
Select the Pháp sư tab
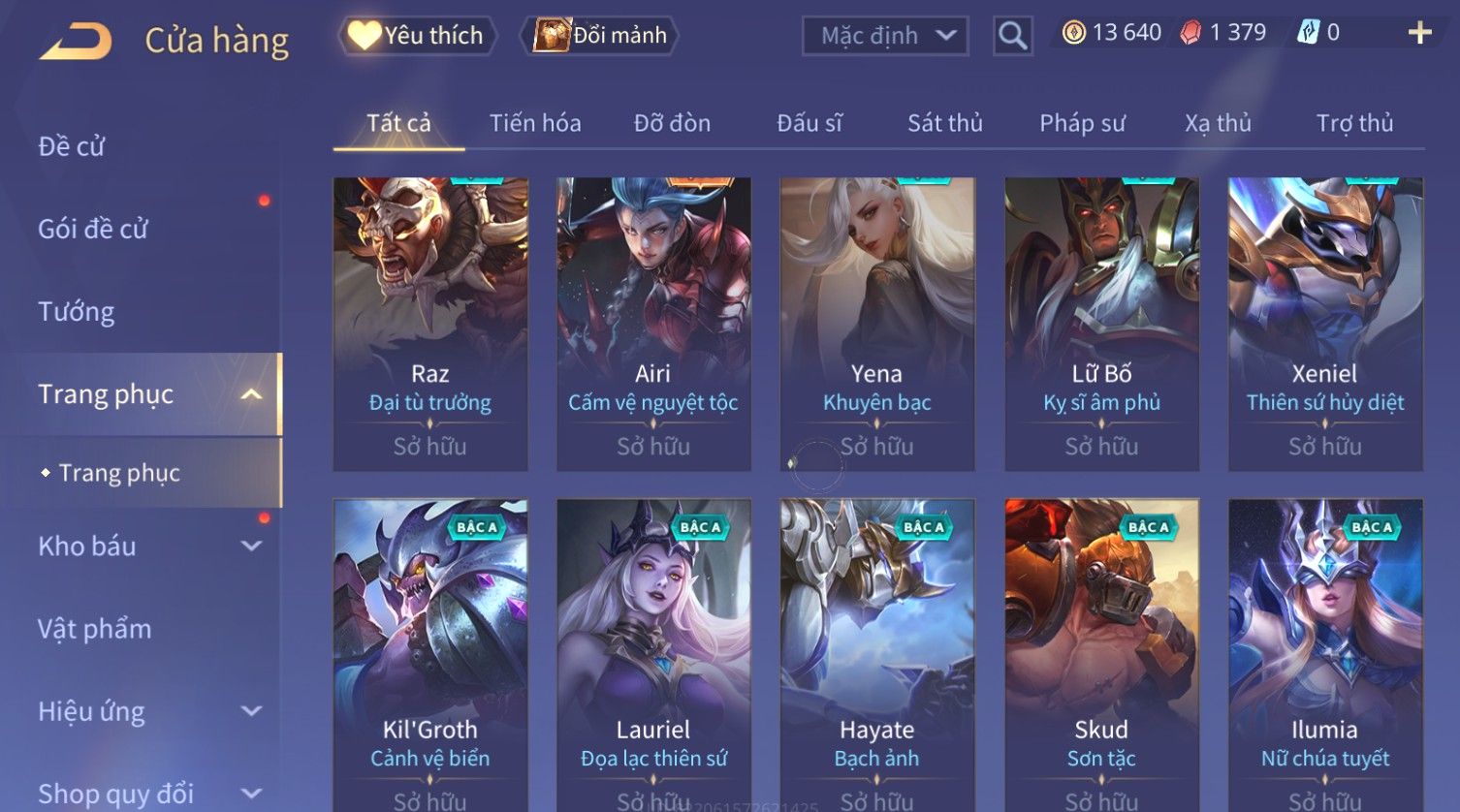(x=1082, y=123)
